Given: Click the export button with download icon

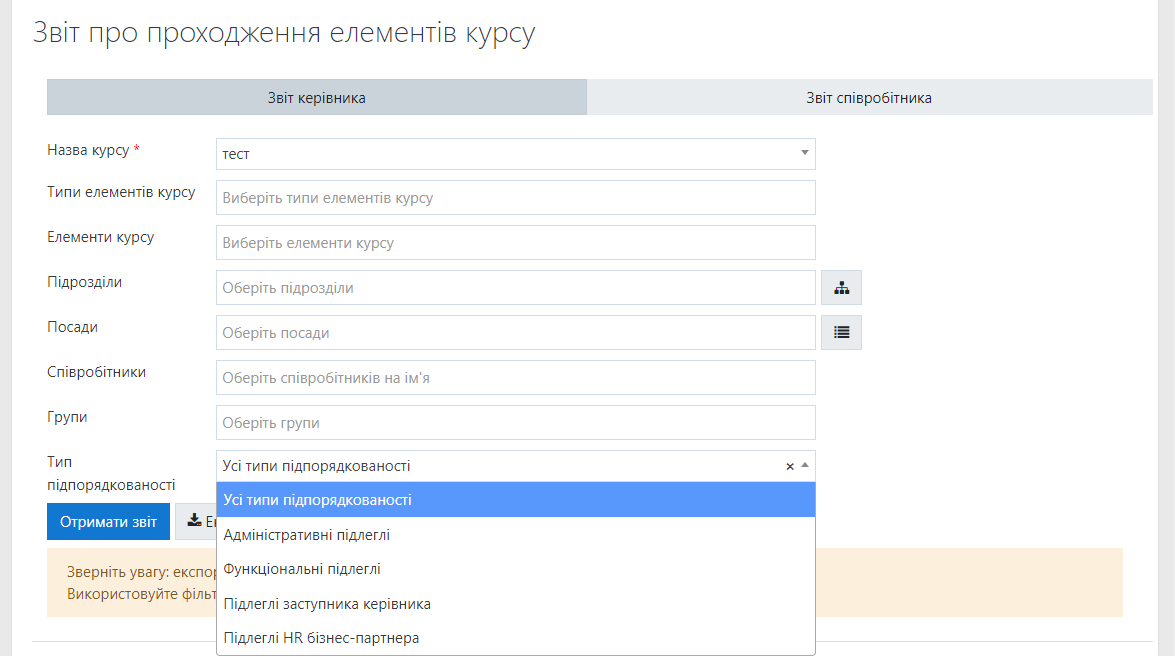Looking at the screenshot, I should pyautogui.click(x=196, y=522).
